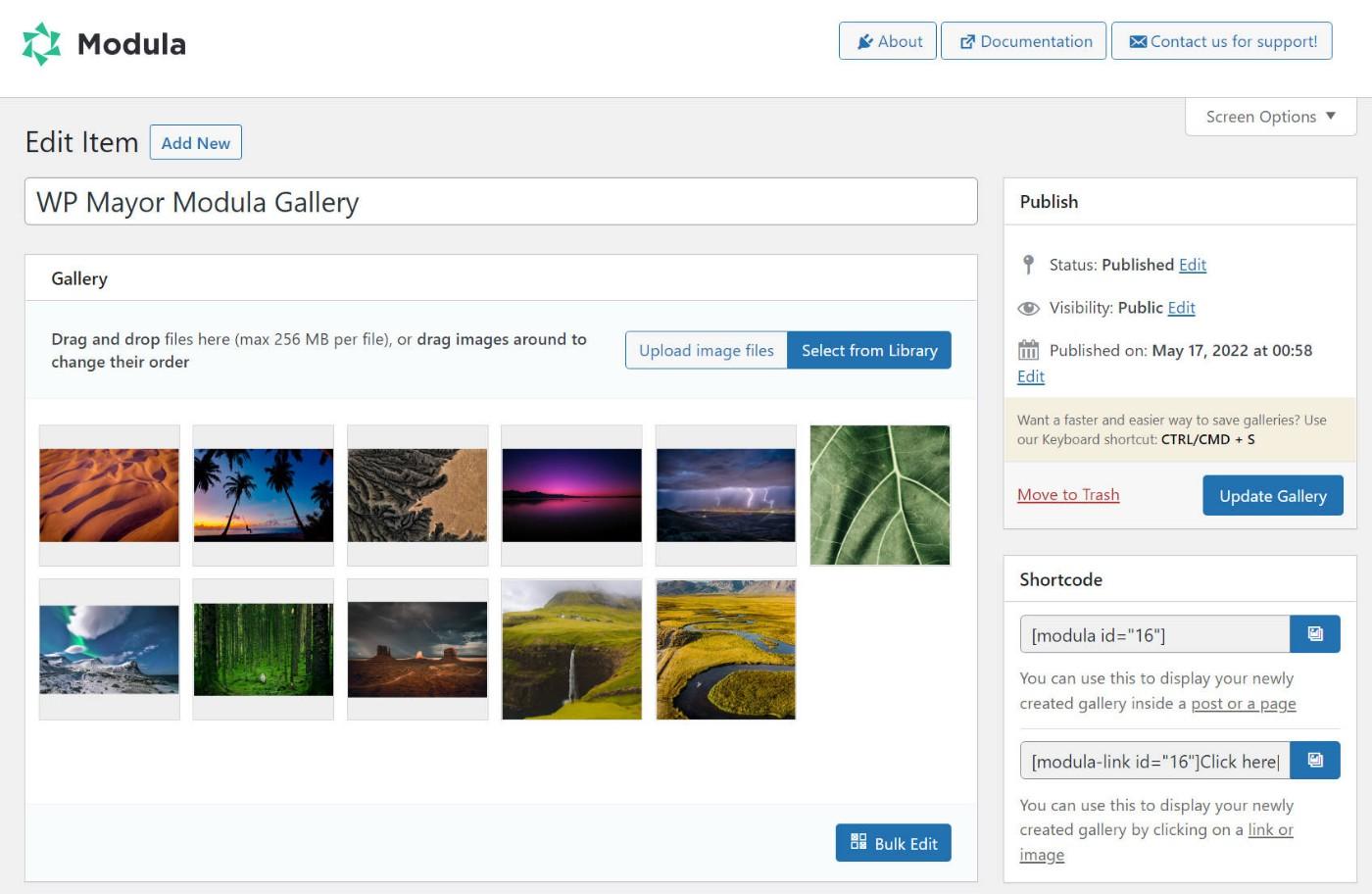
Task: Click Select from Library button
Action: (869, 350)
